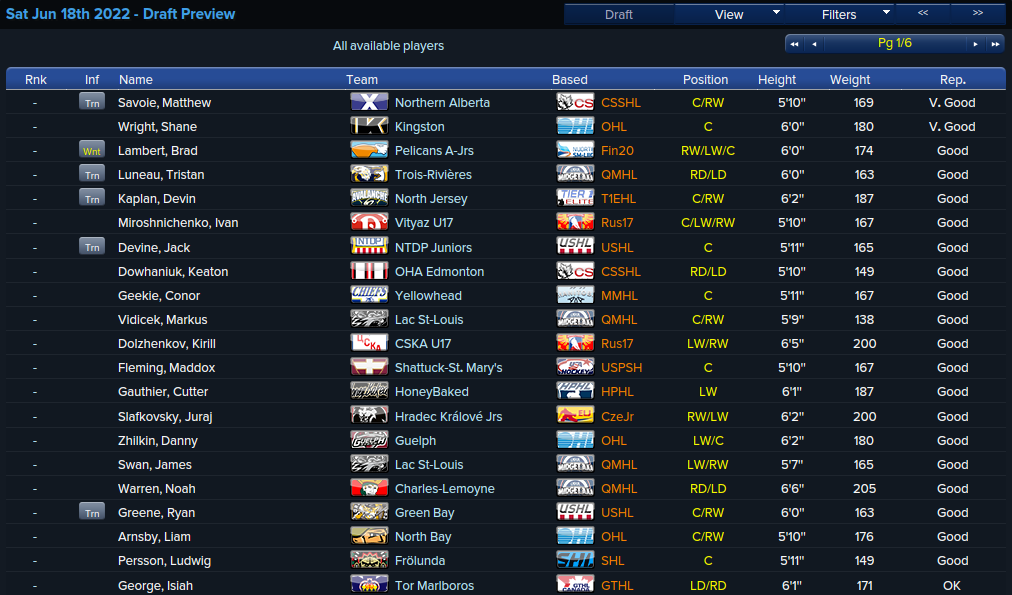This screenshot has height=595, width=1012.
Task: Click the Hradec Králové Jrs logo
Action: pyautogui.click(x=369, y=416)
